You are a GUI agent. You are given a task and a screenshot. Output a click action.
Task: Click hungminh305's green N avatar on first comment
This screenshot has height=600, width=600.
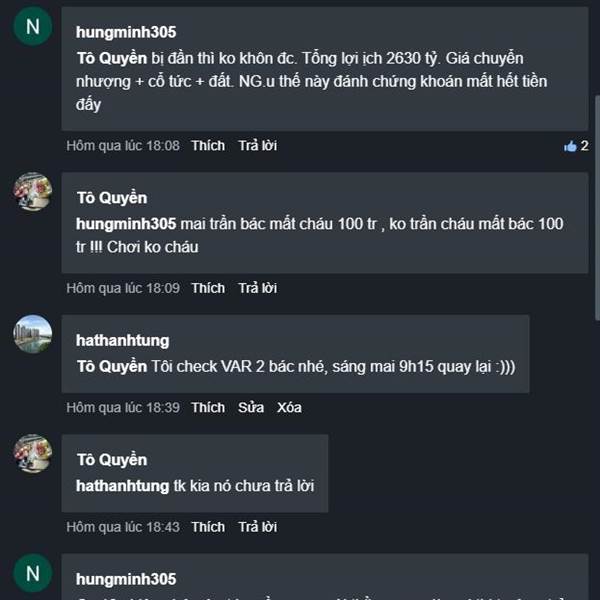pyautogui.click(x=32, y=27)
